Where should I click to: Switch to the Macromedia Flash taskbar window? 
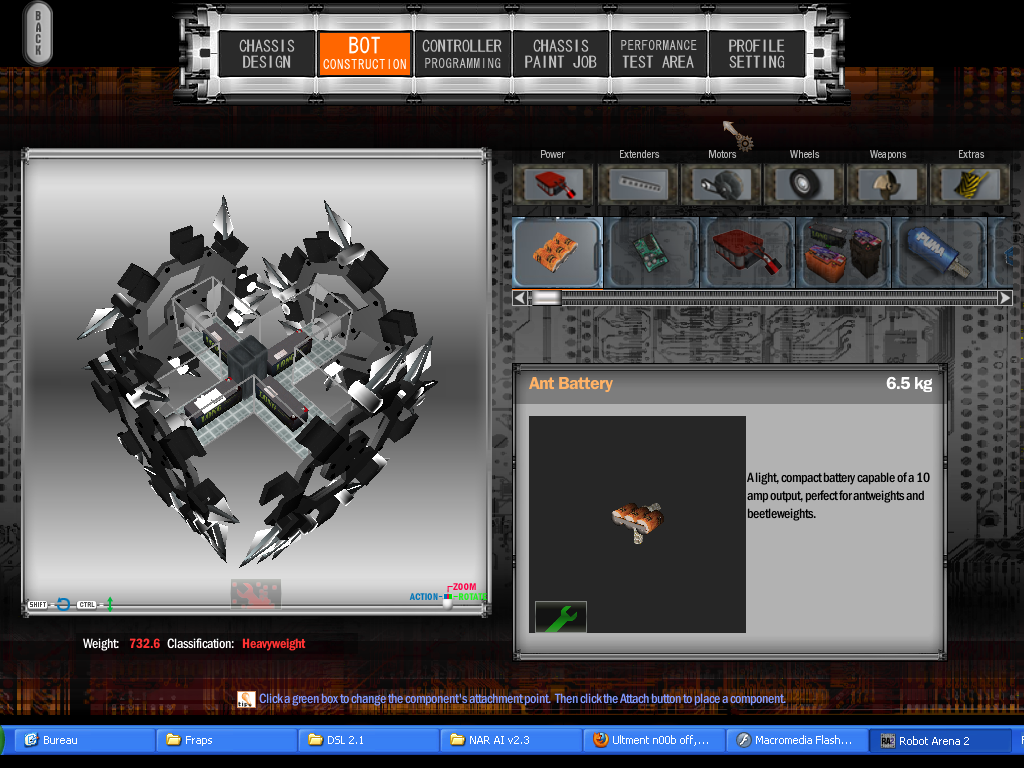pos(797,740)
